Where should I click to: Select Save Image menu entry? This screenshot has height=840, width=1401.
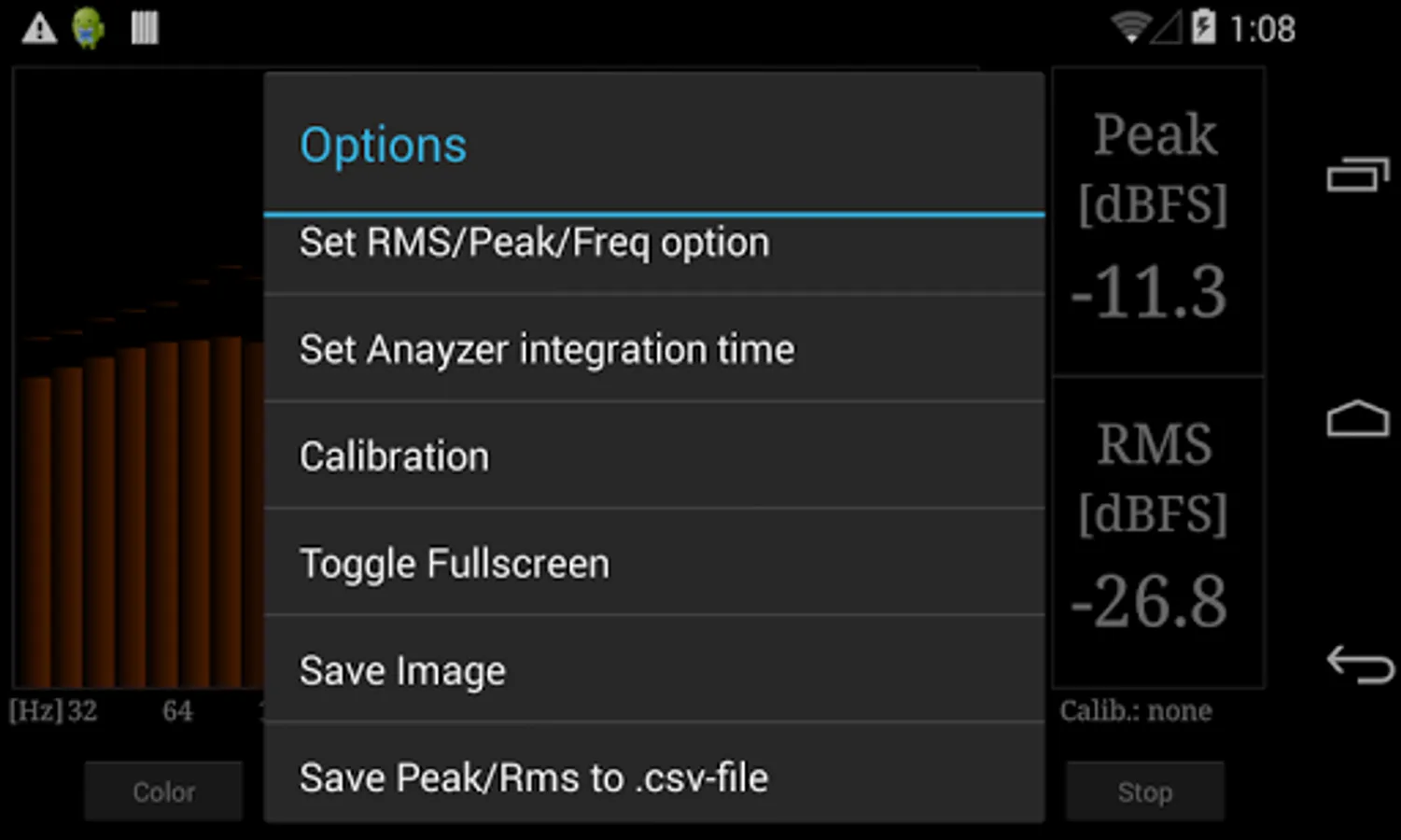(653, 670)
